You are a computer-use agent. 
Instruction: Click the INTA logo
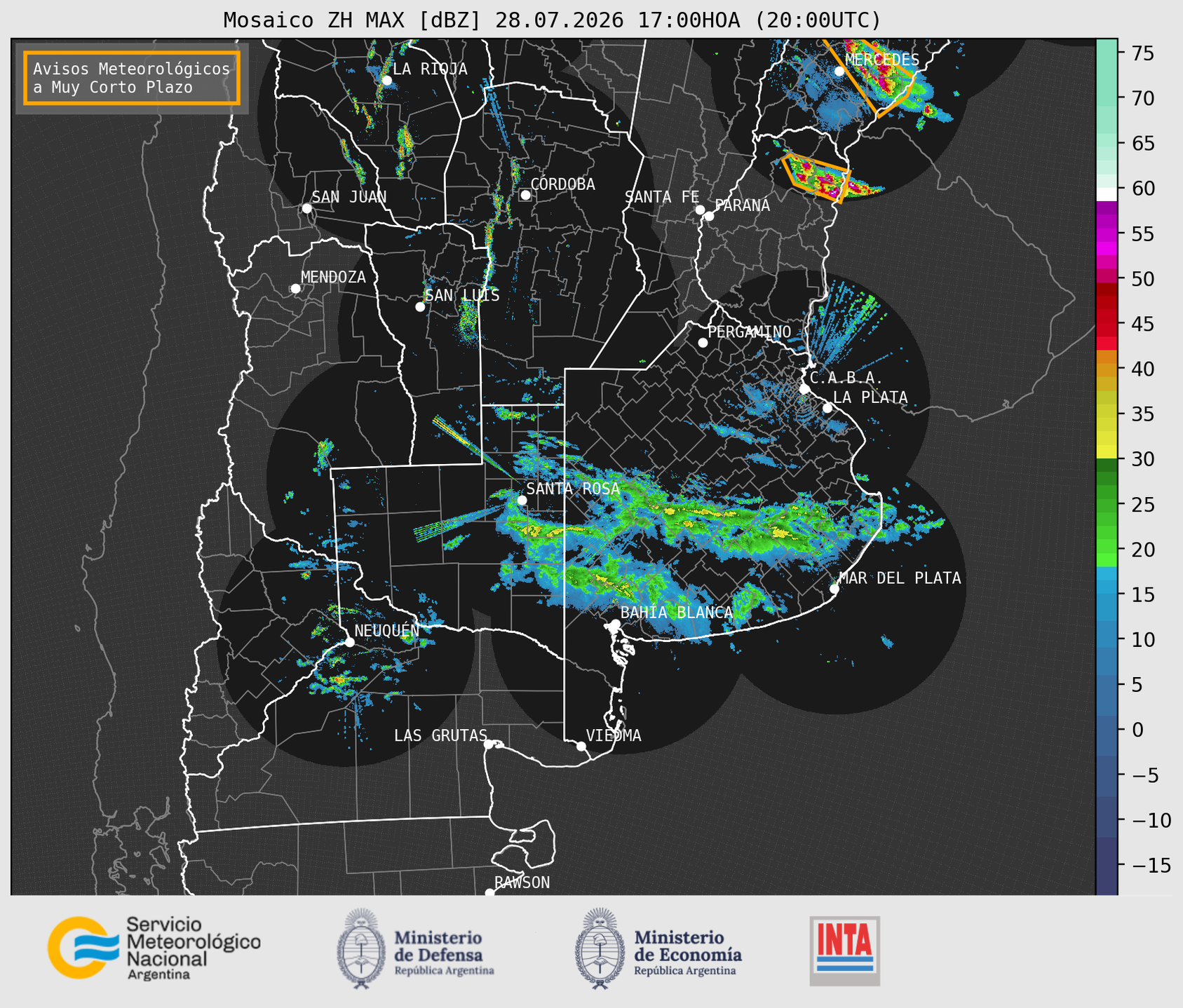844,951
